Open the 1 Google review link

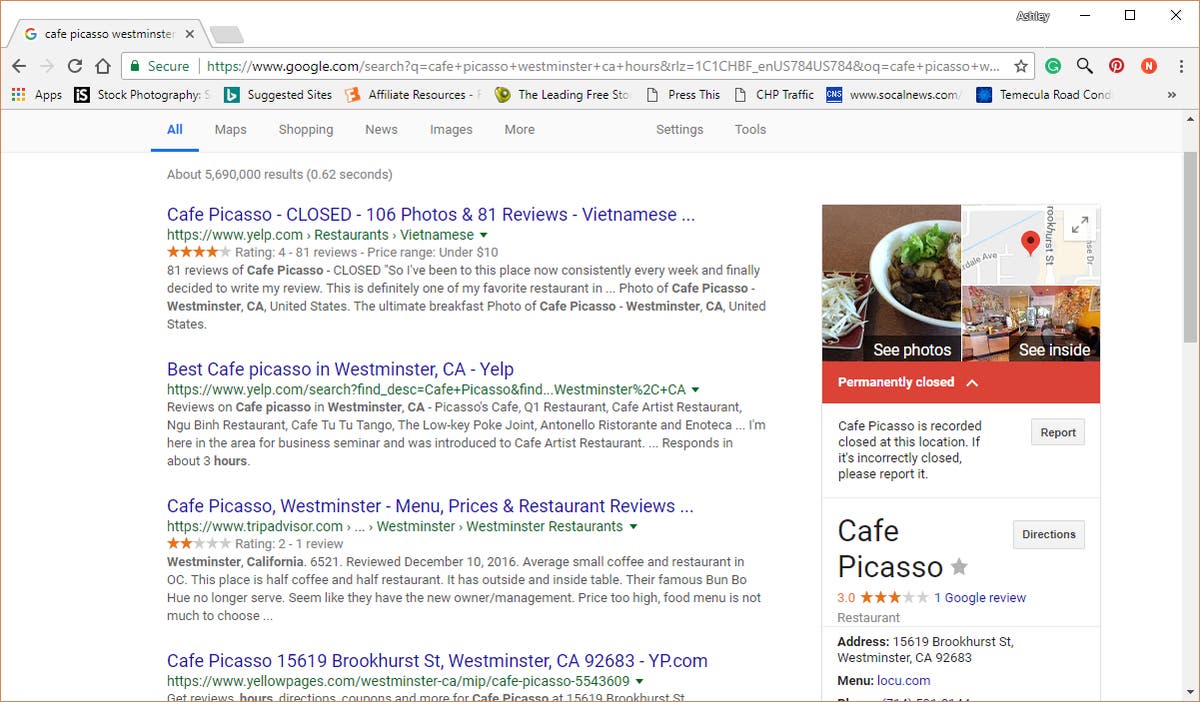979,598
